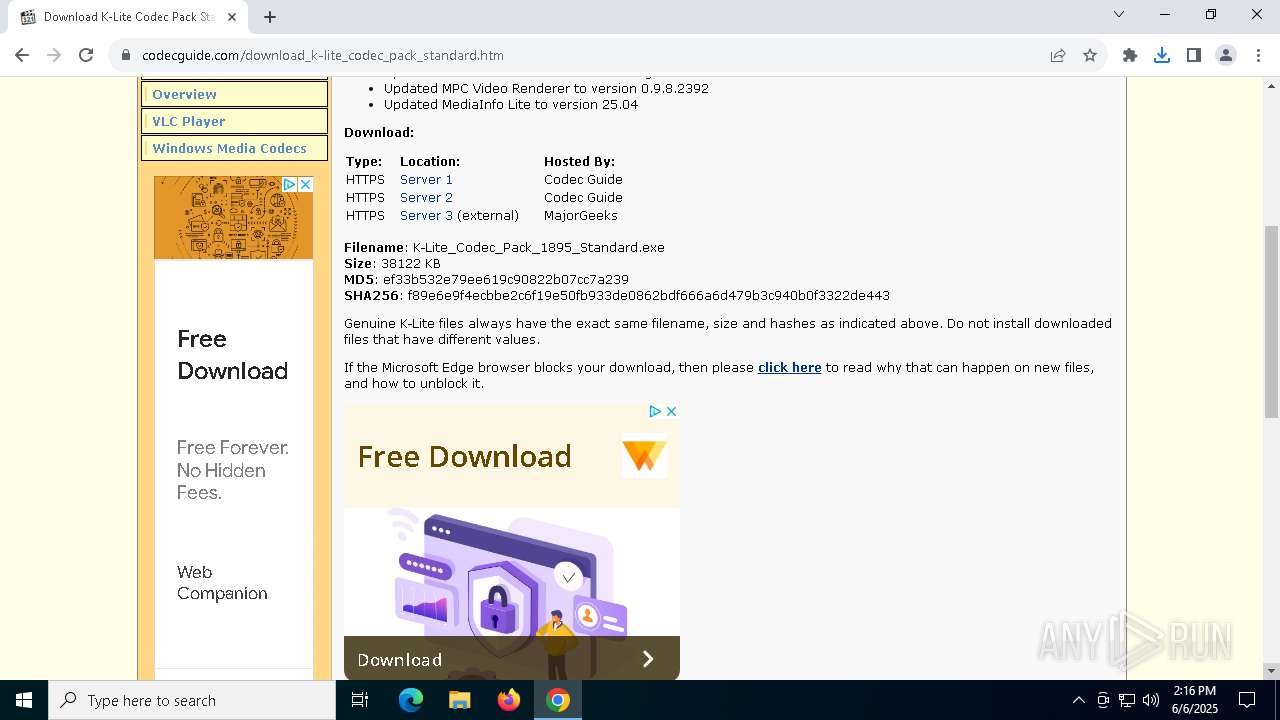The image size is (1280, 720).
Task: Open Task View from taskbar
Action: 360,700
